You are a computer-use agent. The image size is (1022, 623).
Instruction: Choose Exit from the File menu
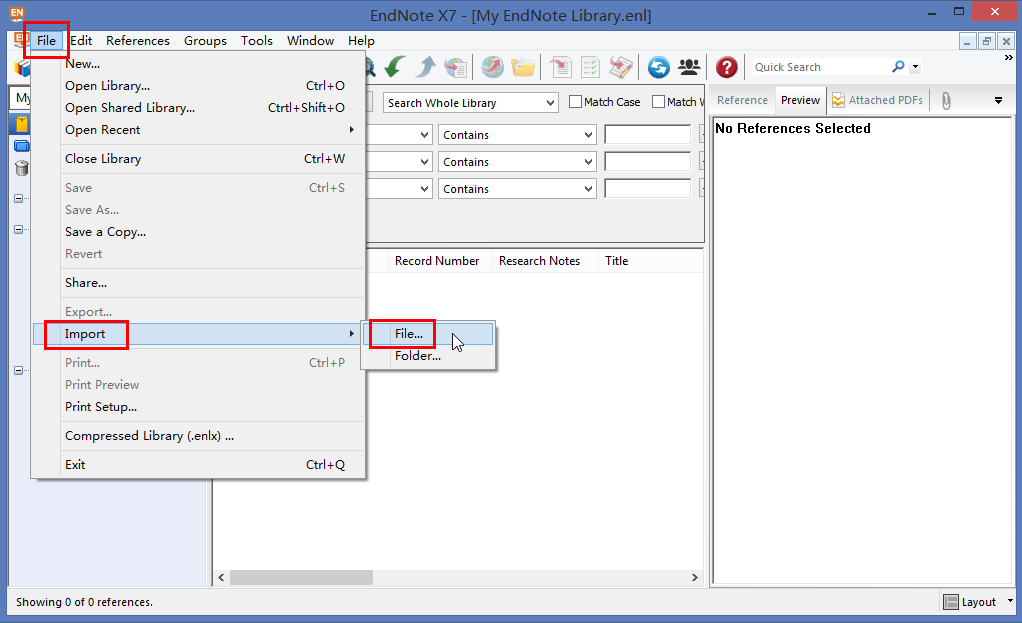tap(198, 465)
